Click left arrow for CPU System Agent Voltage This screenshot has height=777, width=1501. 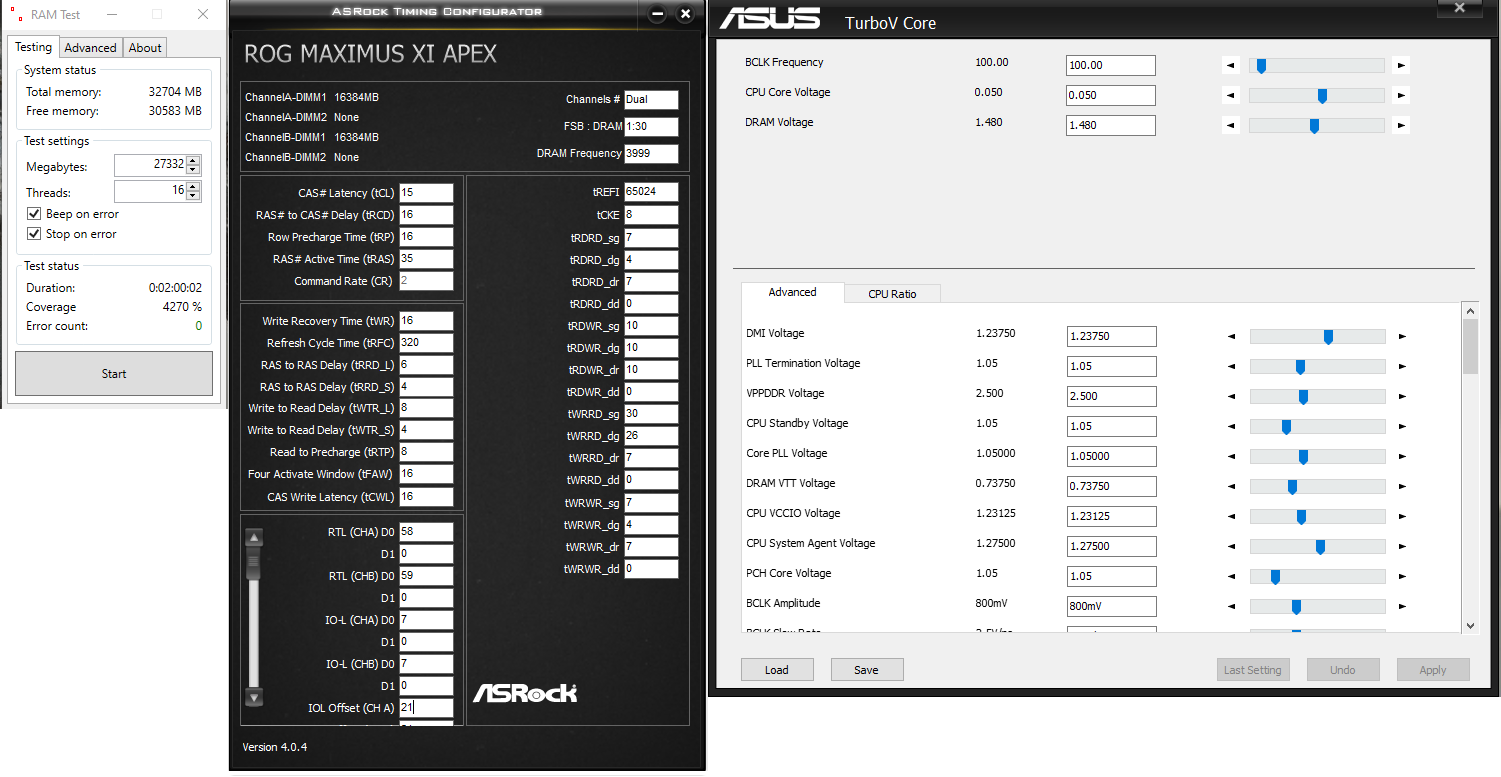[1232, 547]
